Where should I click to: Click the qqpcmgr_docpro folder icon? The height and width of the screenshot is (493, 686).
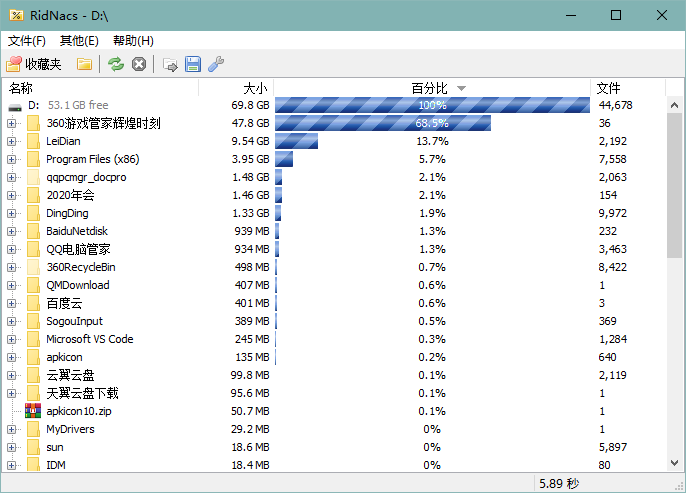(33, 177)
